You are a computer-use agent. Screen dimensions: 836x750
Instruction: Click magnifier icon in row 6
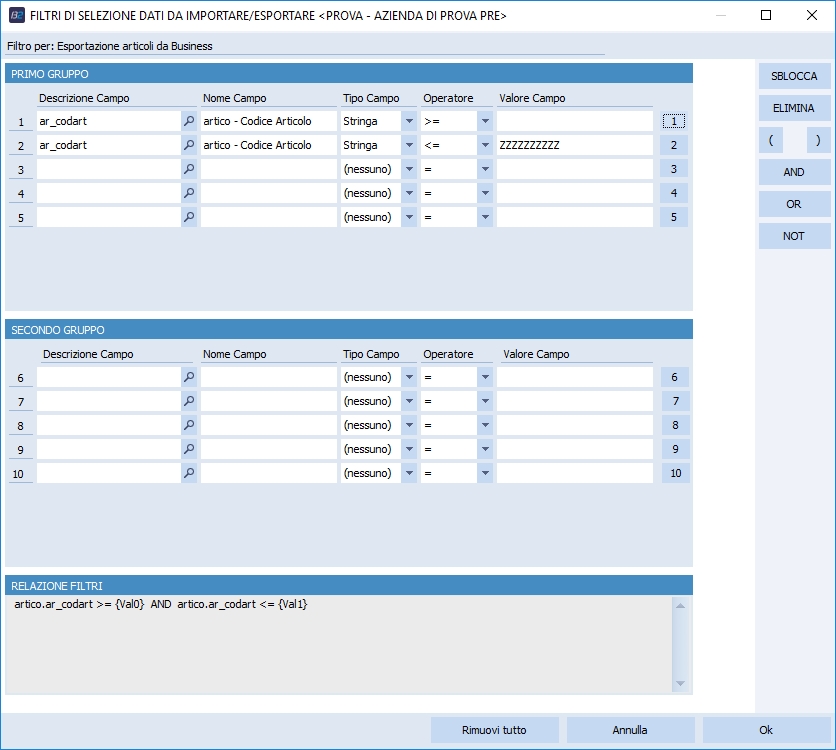pos(188,377)
